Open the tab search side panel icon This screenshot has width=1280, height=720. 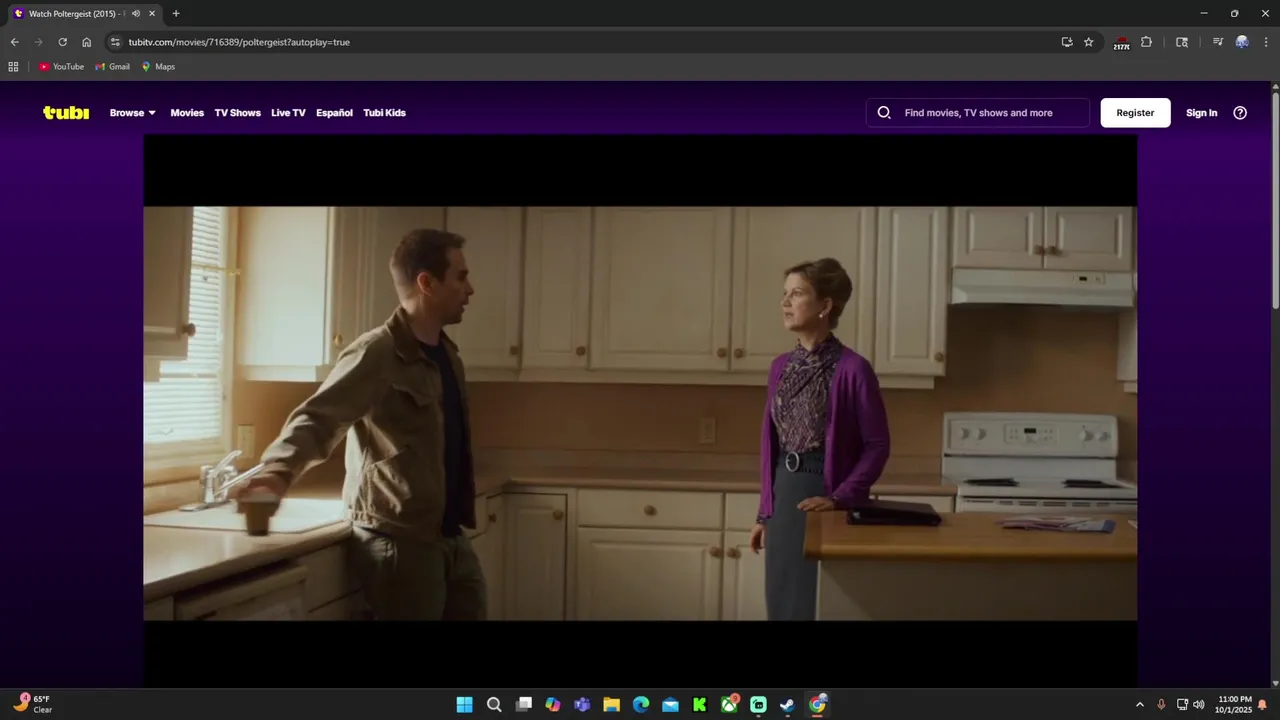pos(1182,42)
